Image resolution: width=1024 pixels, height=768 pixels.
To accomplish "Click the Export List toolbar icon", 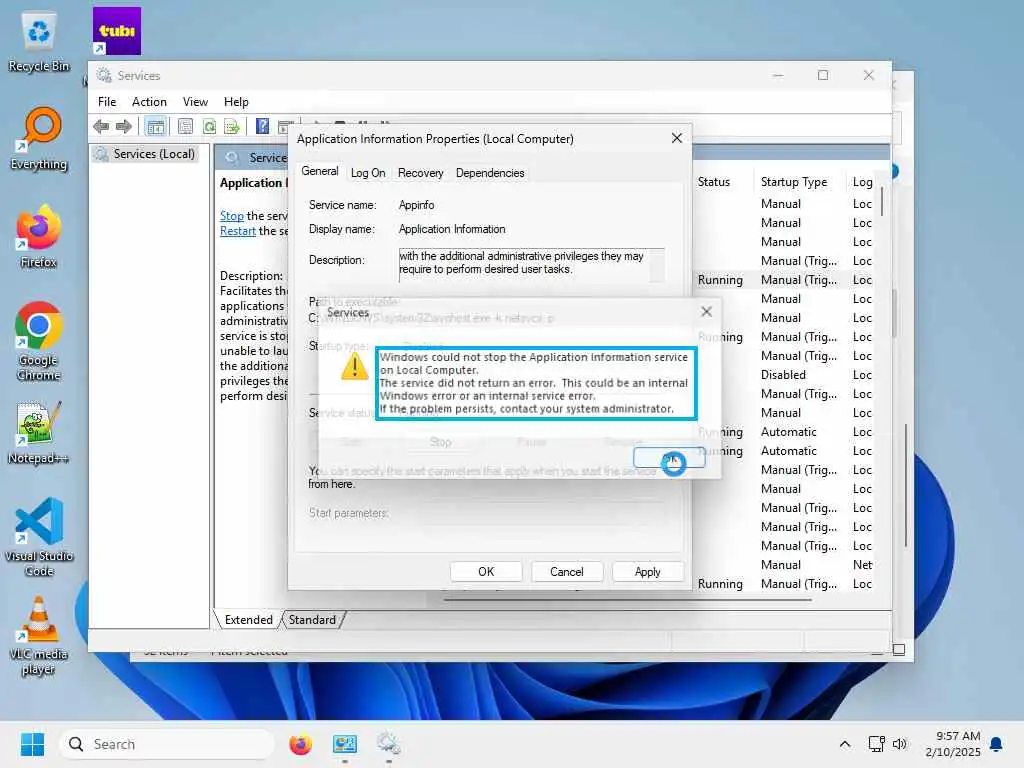I will click(x=231, y=126).
